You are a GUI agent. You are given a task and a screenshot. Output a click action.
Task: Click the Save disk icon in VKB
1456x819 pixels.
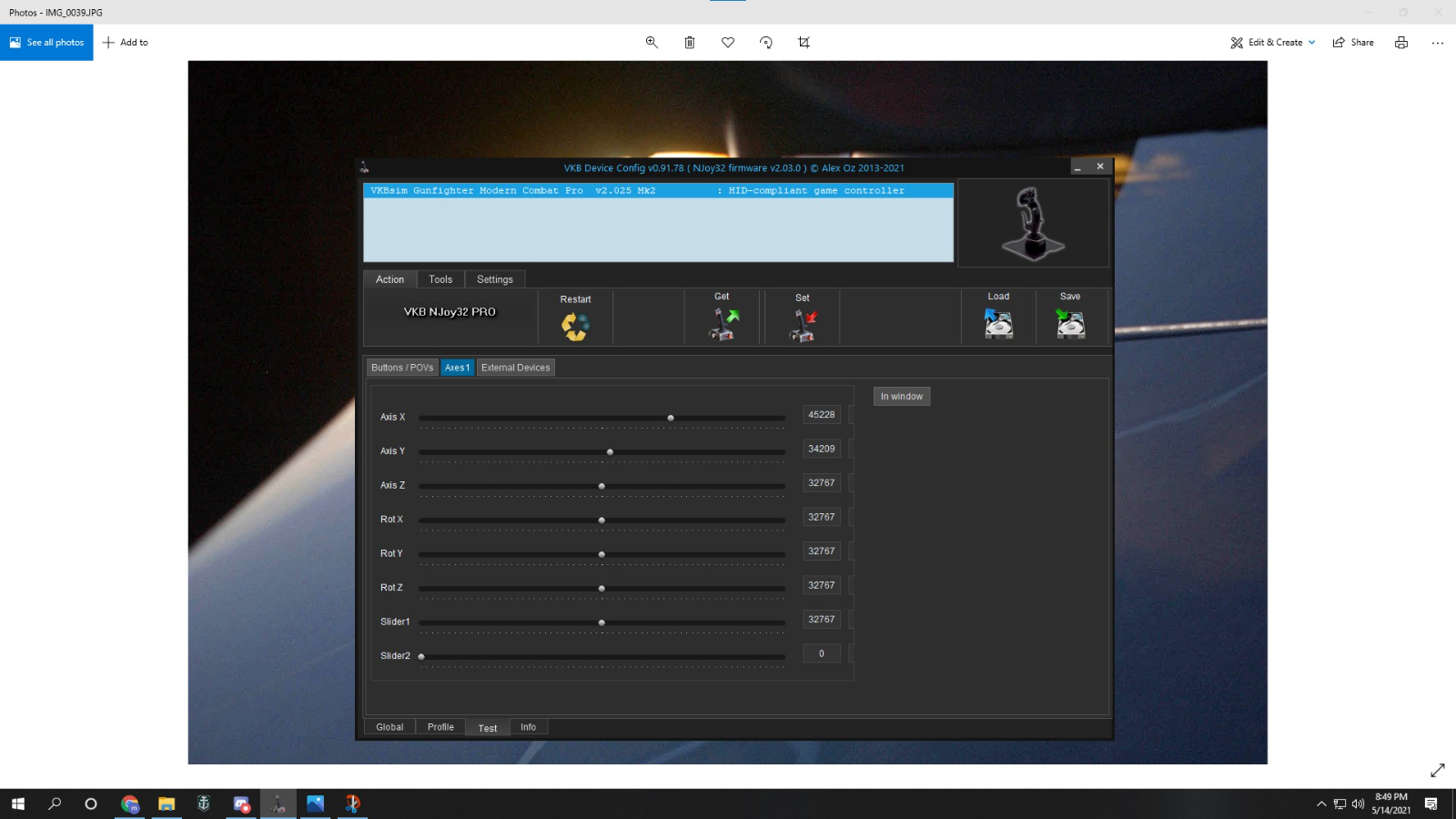coord(1070,324)
